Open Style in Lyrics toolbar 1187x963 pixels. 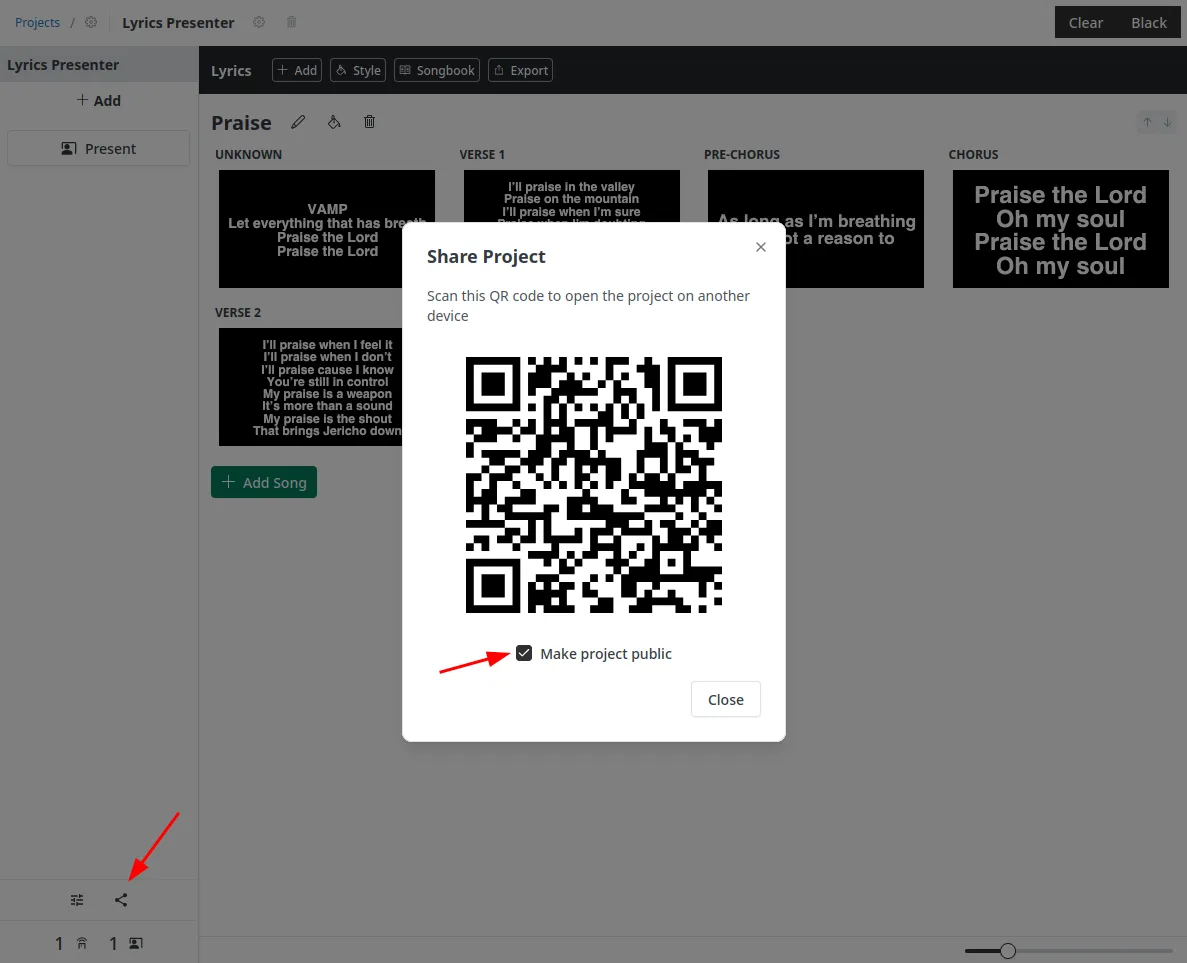tap(358, 70)
